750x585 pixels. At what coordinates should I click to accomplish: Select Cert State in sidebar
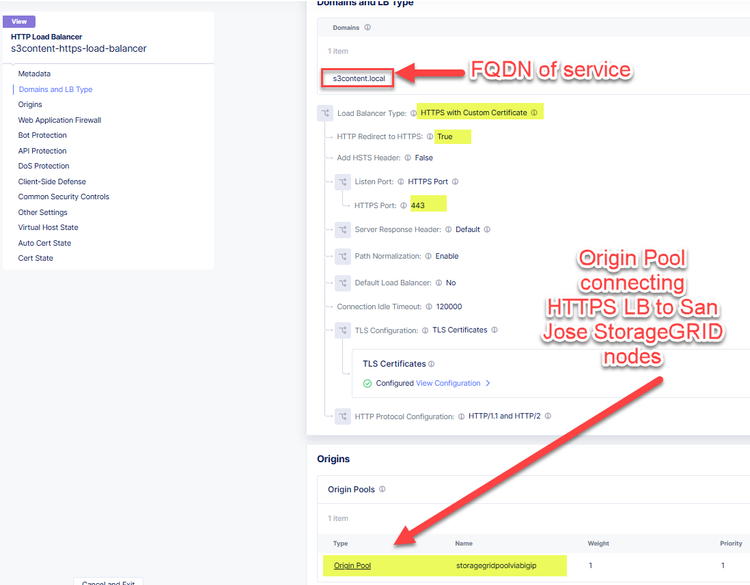click(x=36, y=258)
